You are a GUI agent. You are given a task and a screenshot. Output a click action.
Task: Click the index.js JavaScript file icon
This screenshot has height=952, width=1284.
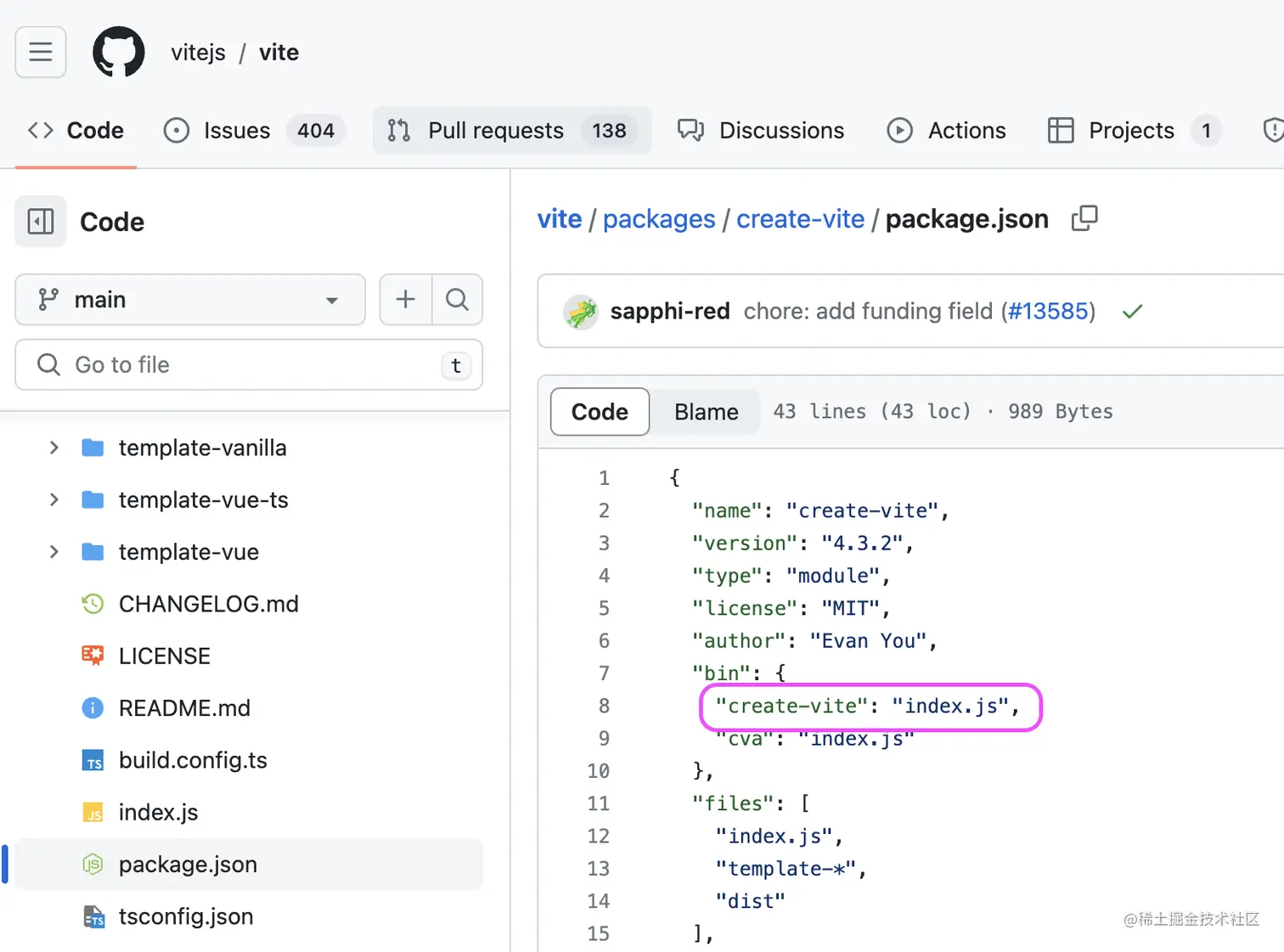93,813
